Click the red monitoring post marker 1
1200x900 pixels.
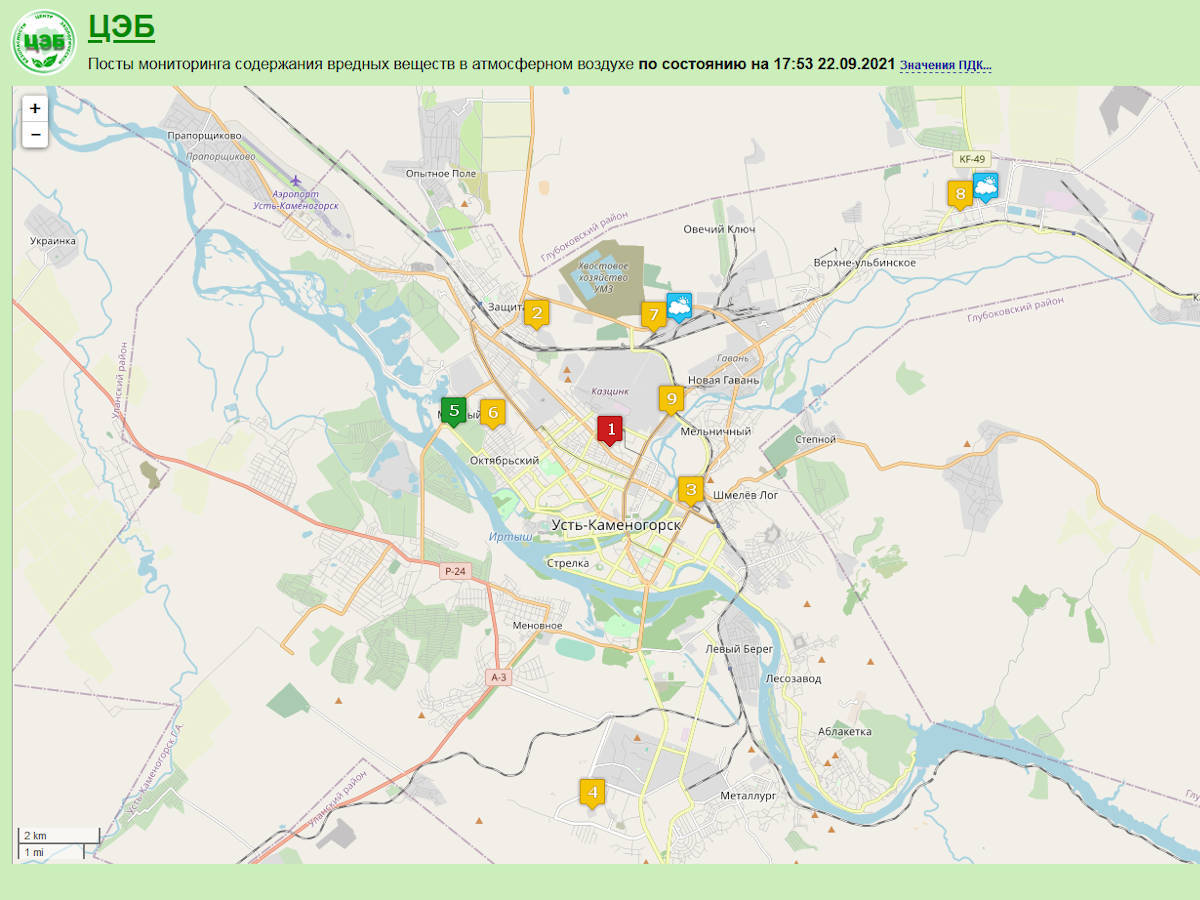pyautogui.click(x=610, y=429)
